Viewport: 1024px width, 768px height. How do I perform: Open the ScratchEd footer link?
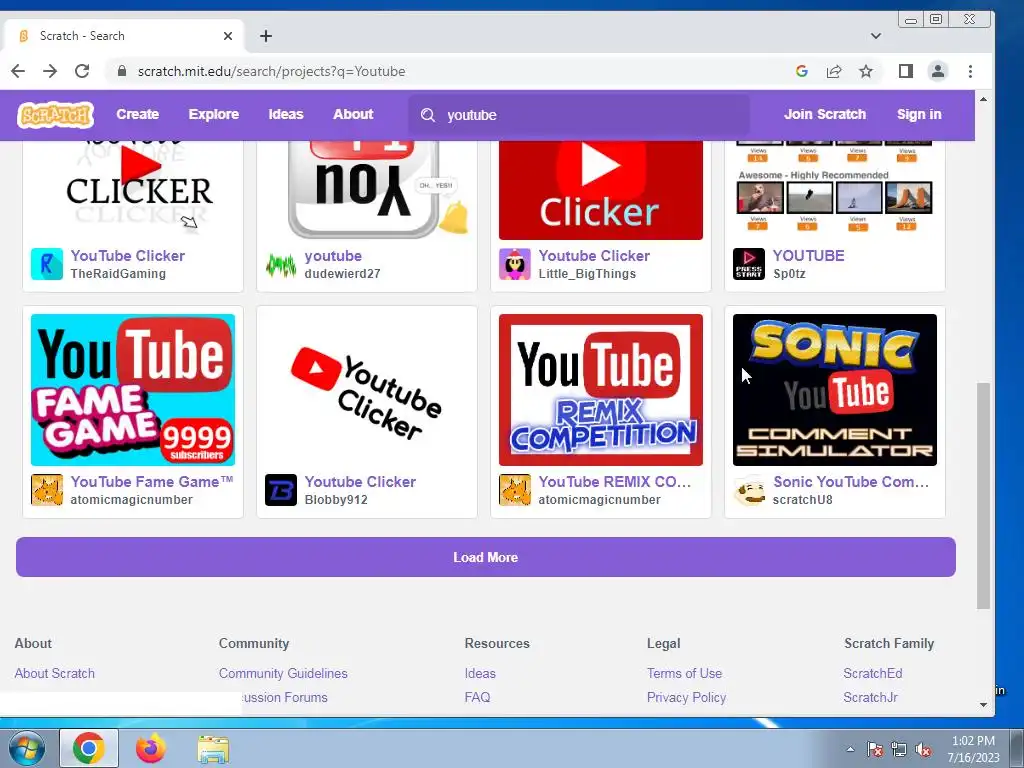pos(872,673)
